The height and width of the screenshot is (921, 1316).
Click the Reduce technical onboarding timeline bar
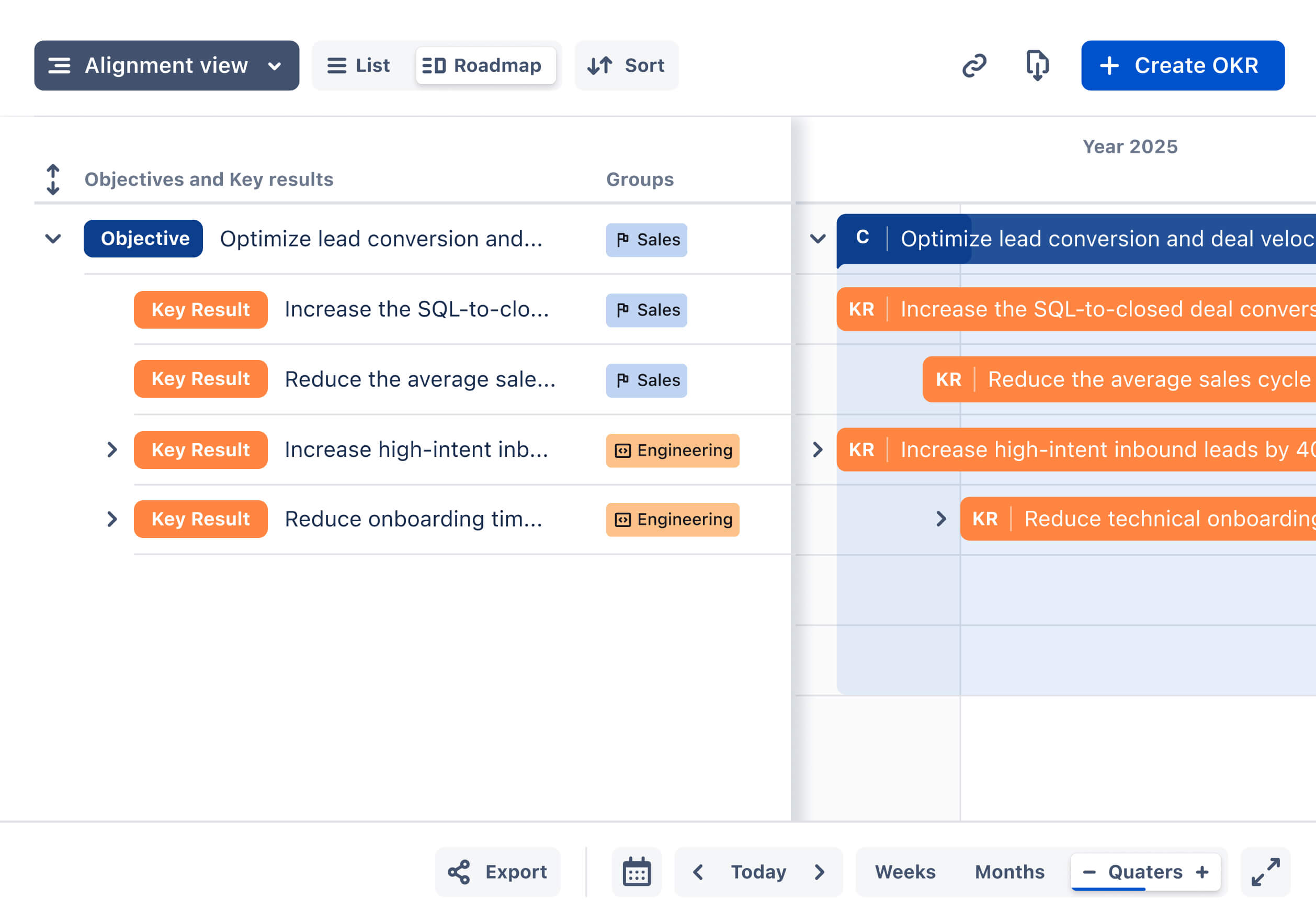click(1138, 519)
